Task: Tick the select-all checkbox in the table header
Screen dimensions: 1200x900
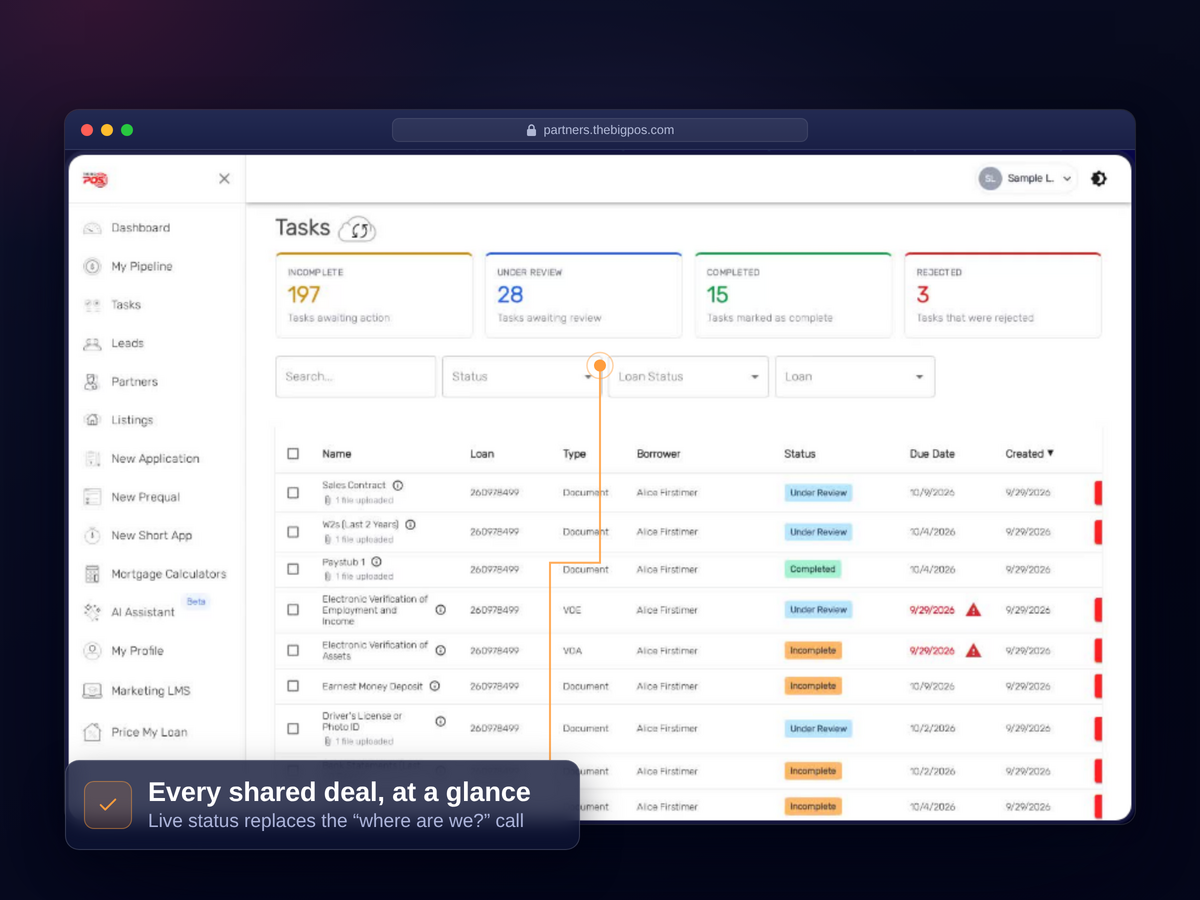Action: pyautogui.click(x=293, y=454)
